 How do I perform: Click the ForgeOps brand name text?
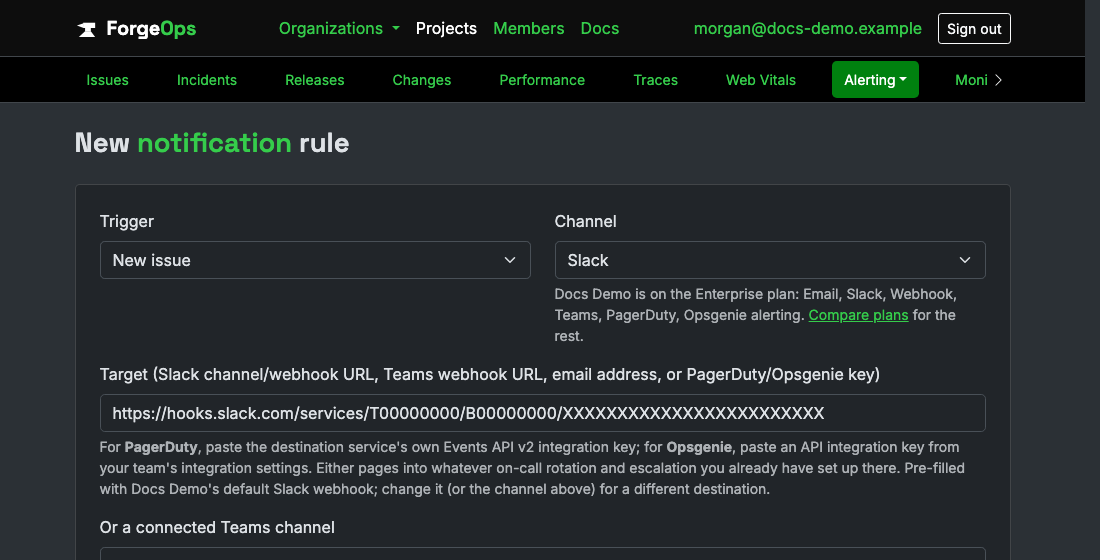pyautogui.click(x=152, y=29)
